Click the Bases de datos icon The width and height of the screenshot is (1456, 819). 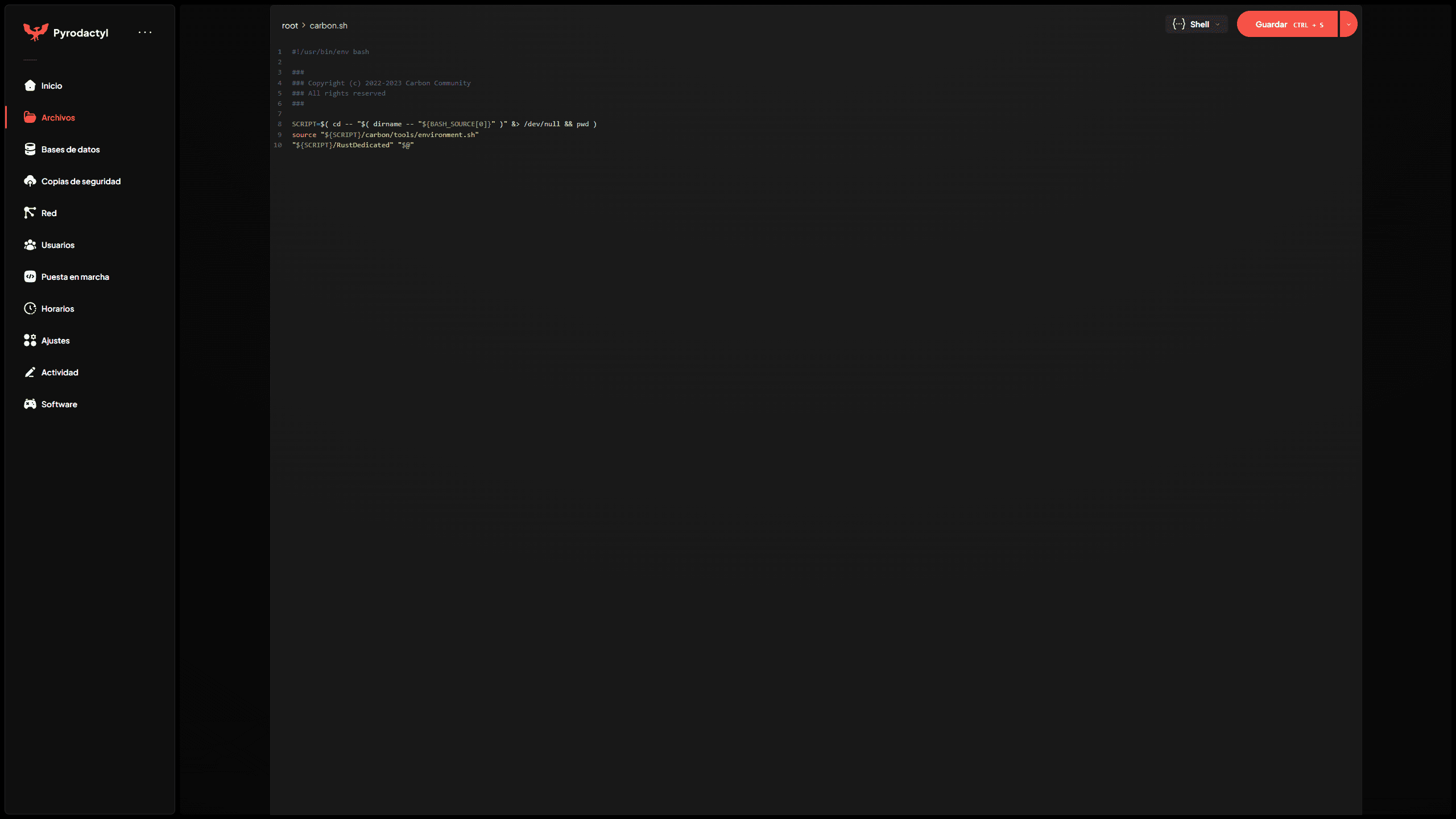30,149
